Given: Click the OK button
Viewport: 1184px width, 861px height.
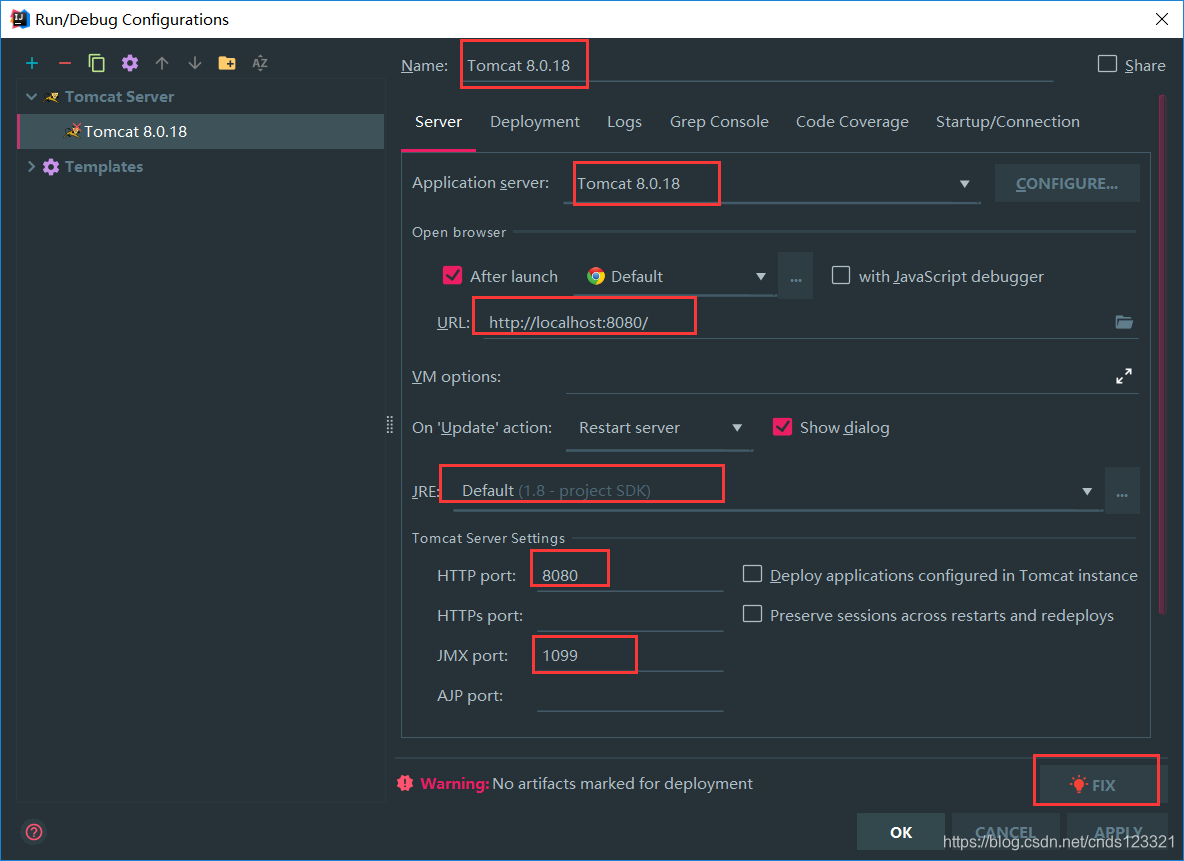Looking at the screenshot, I should (x=901, y=832).
